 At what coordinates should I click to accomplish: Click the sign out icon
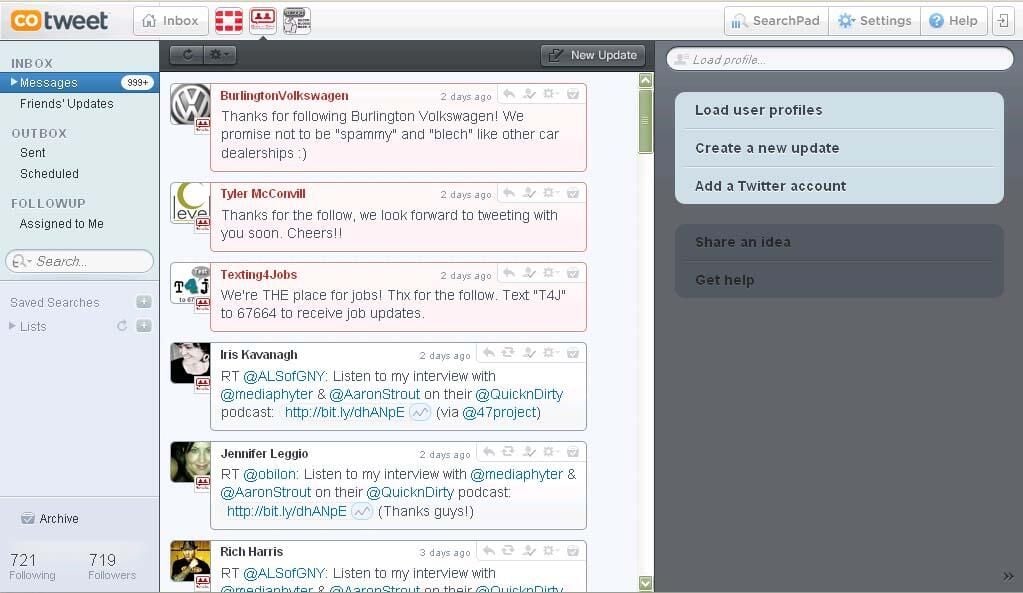(1003, 21)
